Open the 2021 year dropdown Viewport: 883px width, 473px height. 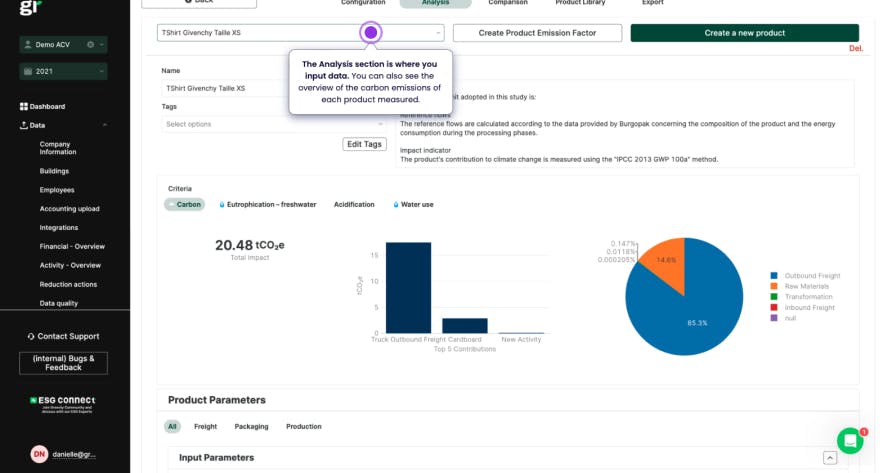(63, 72)
